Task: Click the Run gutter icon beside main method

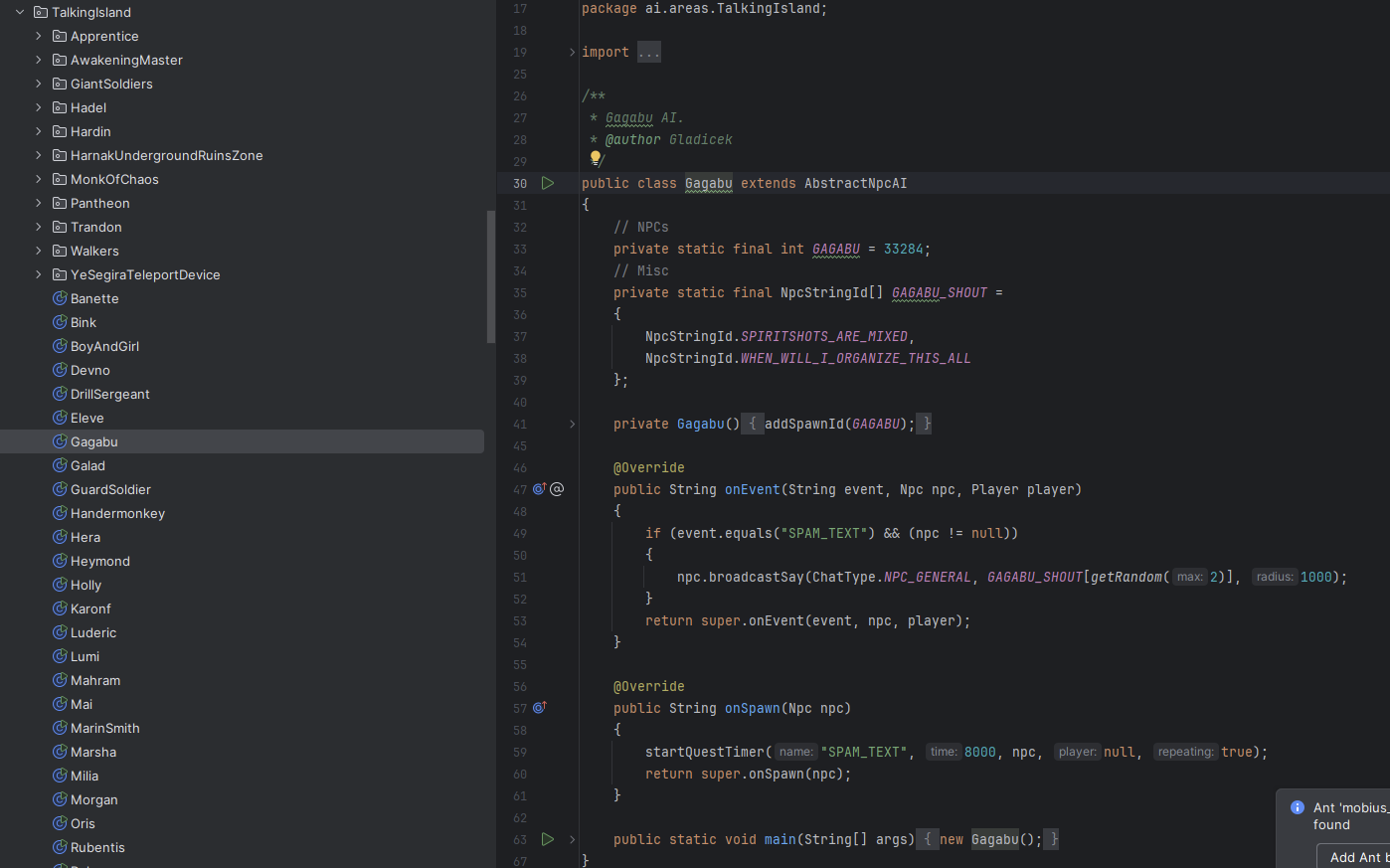Action: [548, 839]
